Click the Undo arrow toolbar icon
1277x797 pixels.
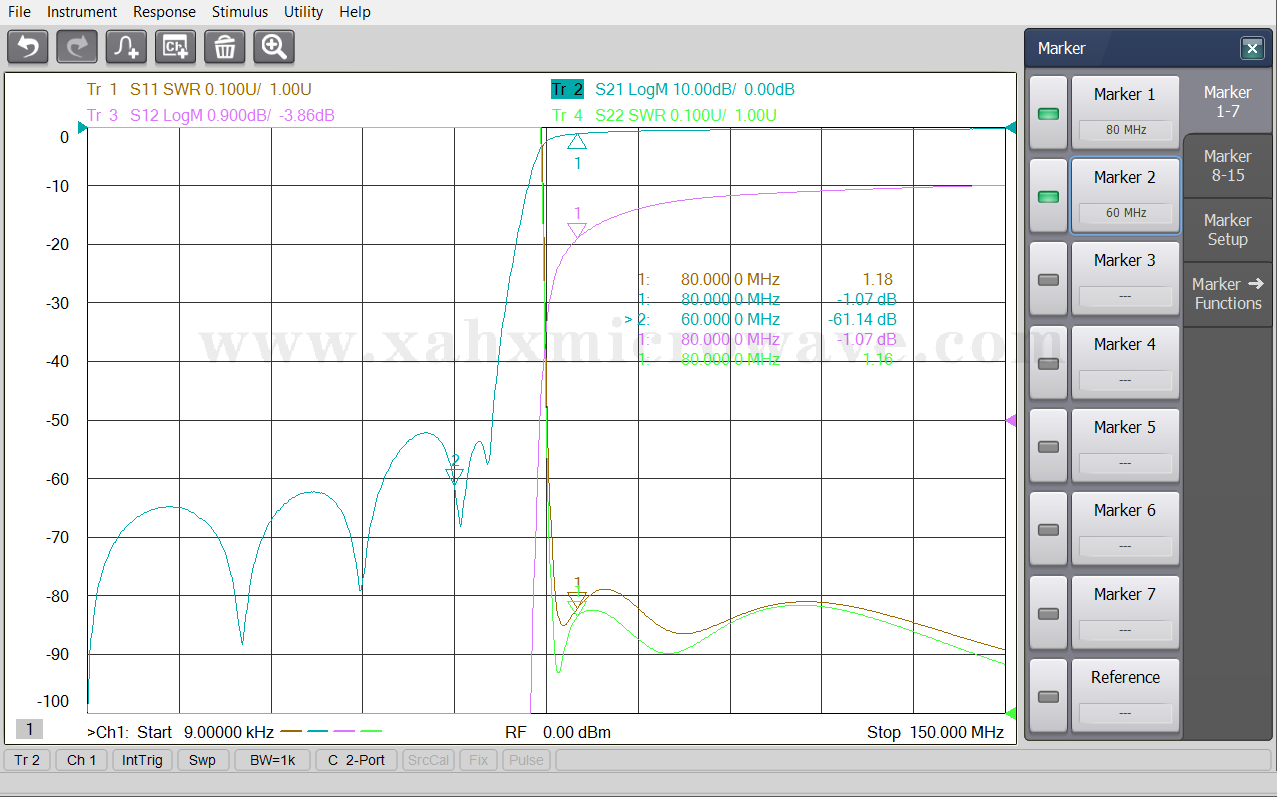28,46
